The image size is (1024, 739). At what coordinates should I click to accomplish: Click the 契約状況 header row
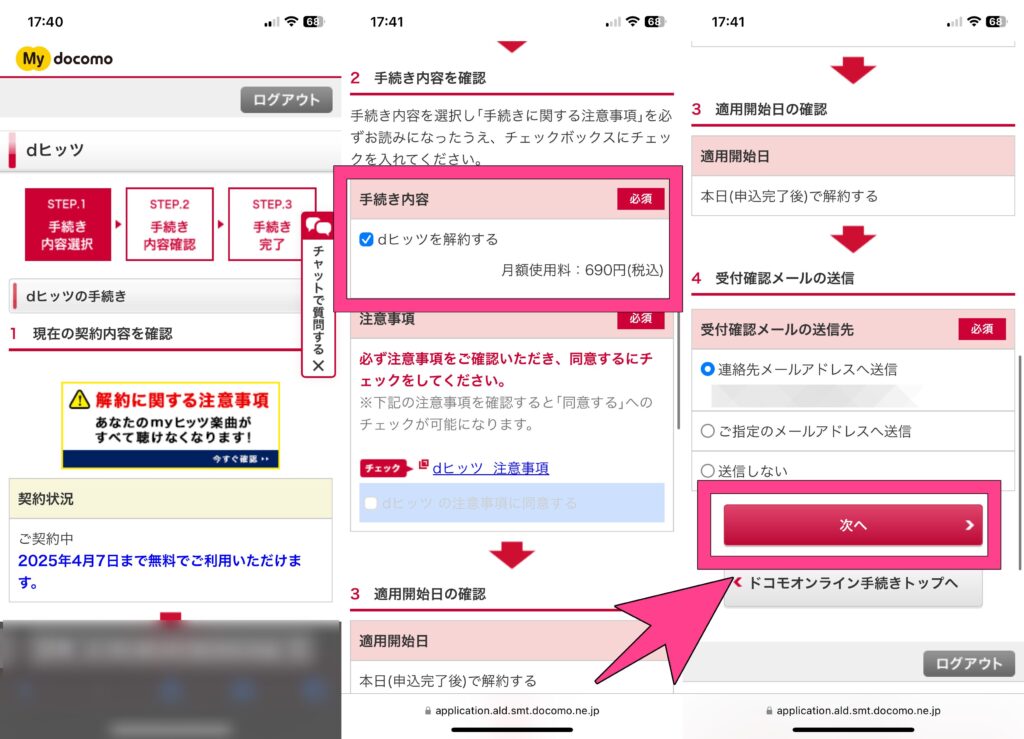coord(170,499)
